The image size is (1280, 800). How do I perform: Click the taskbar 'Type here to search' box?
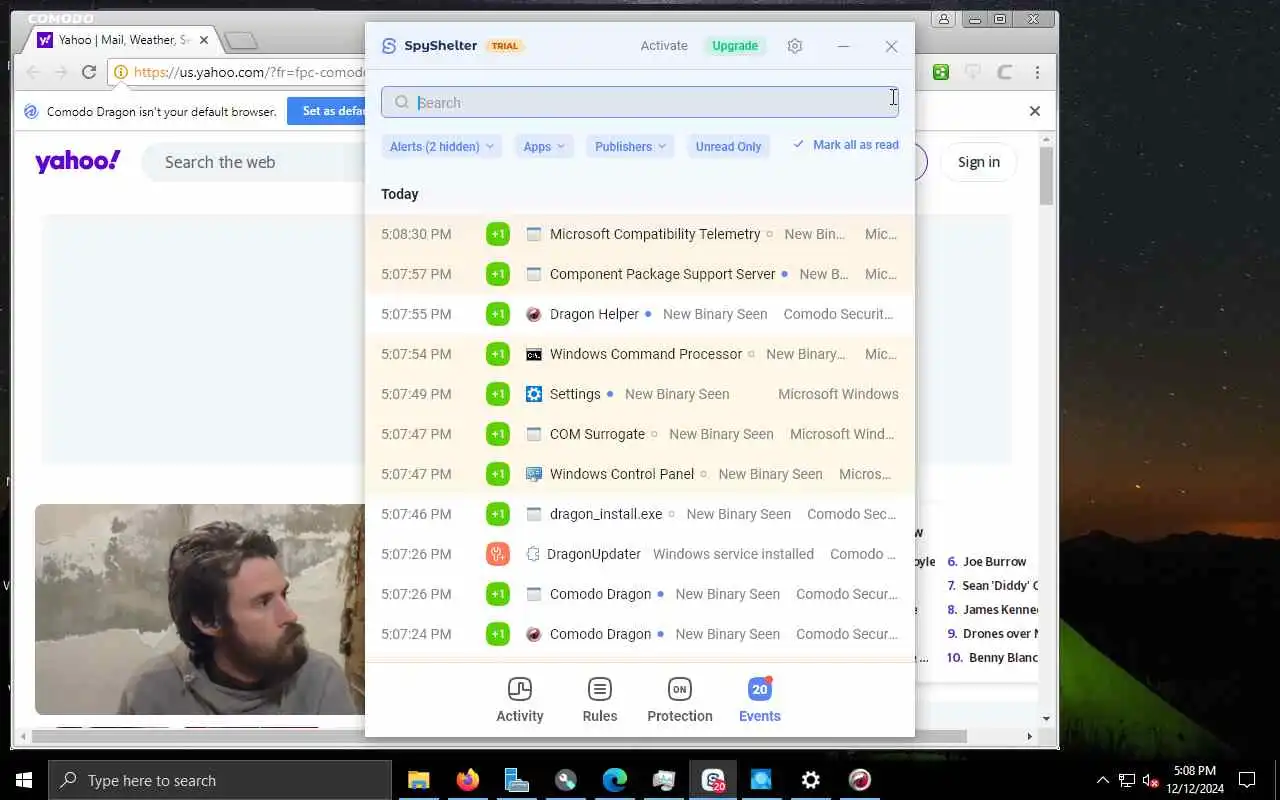[220, 780]
